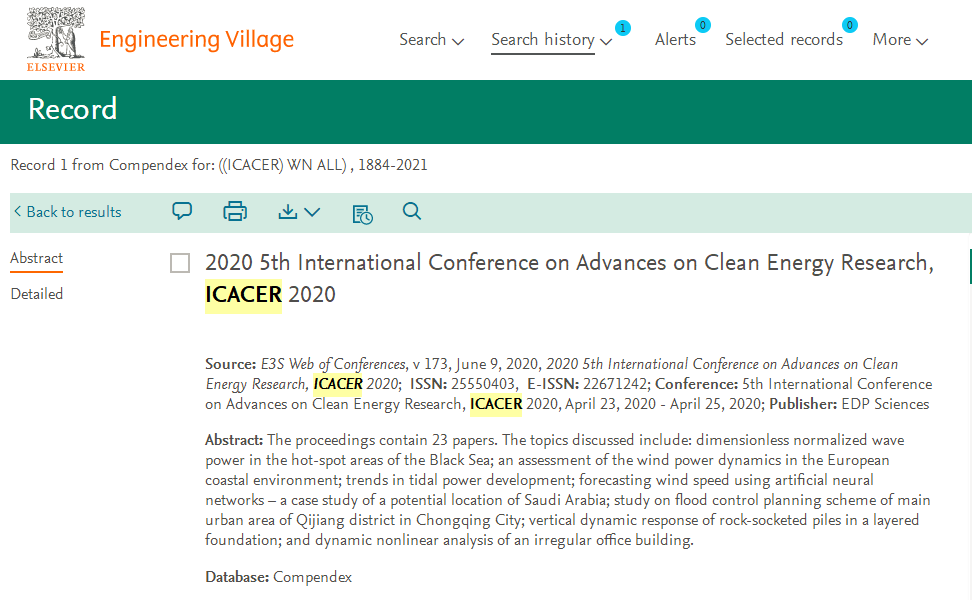Click the publisher EDP Sciences
The width and height of the screenshot is (972, 600).
click(885, 404)
